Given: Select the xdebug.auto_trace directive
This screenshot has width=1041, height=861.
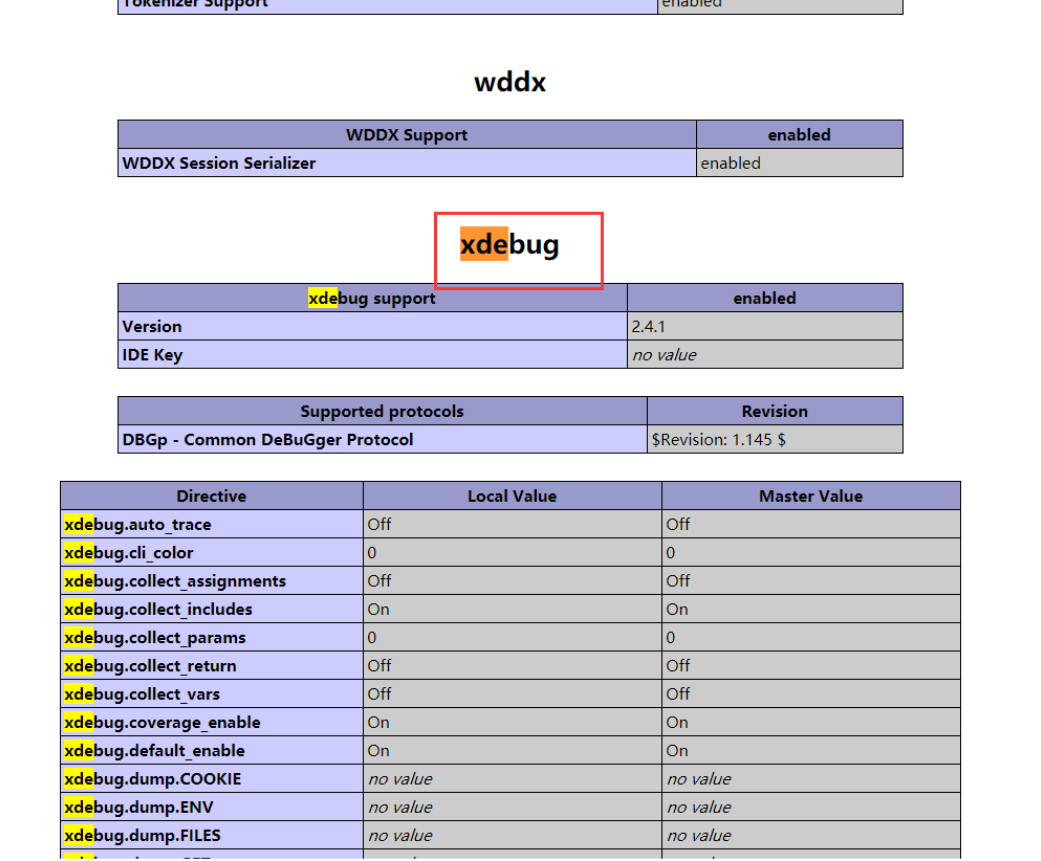Looking at the screenshot, I should 138,524.
